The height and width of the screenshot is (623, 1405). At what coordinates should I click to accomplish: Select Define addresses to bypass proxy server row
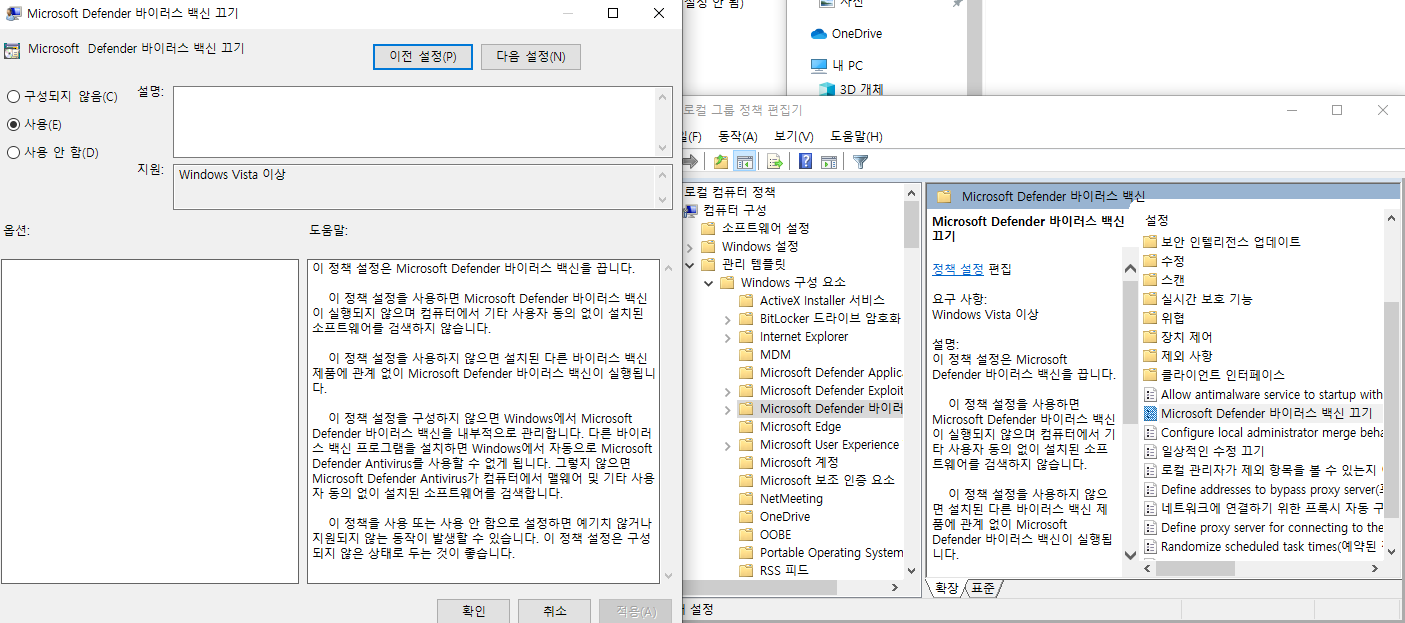pyautogui.click(x=1262, y=489)
